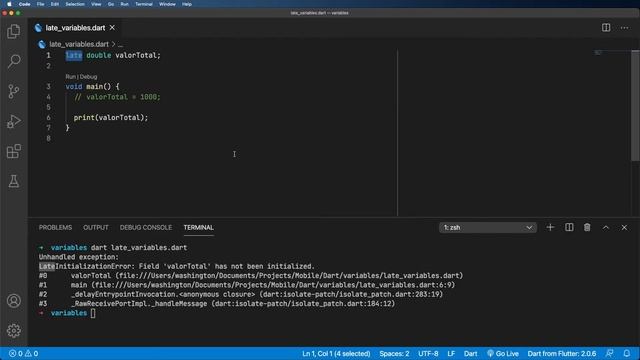The height and width of the screenshot is (360, 640).
Task: Click the editor vertical scrollbar
Action: click(x=635, y=105)
